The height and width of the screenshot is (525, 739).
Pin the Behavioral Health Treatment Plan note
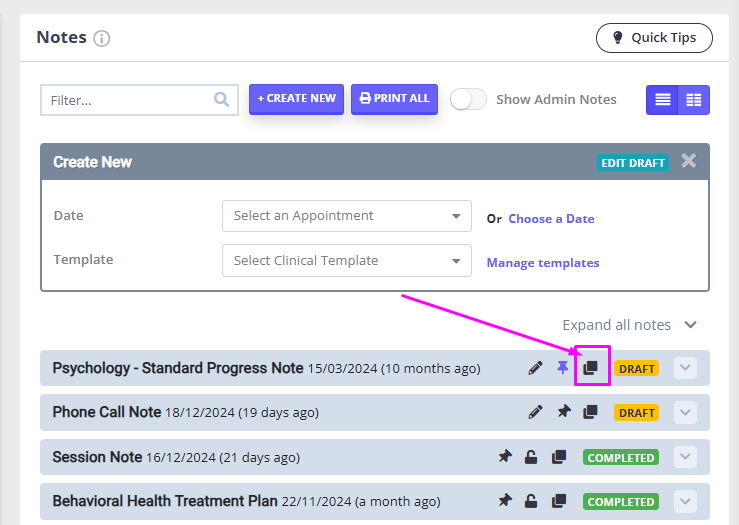point(505,501)
